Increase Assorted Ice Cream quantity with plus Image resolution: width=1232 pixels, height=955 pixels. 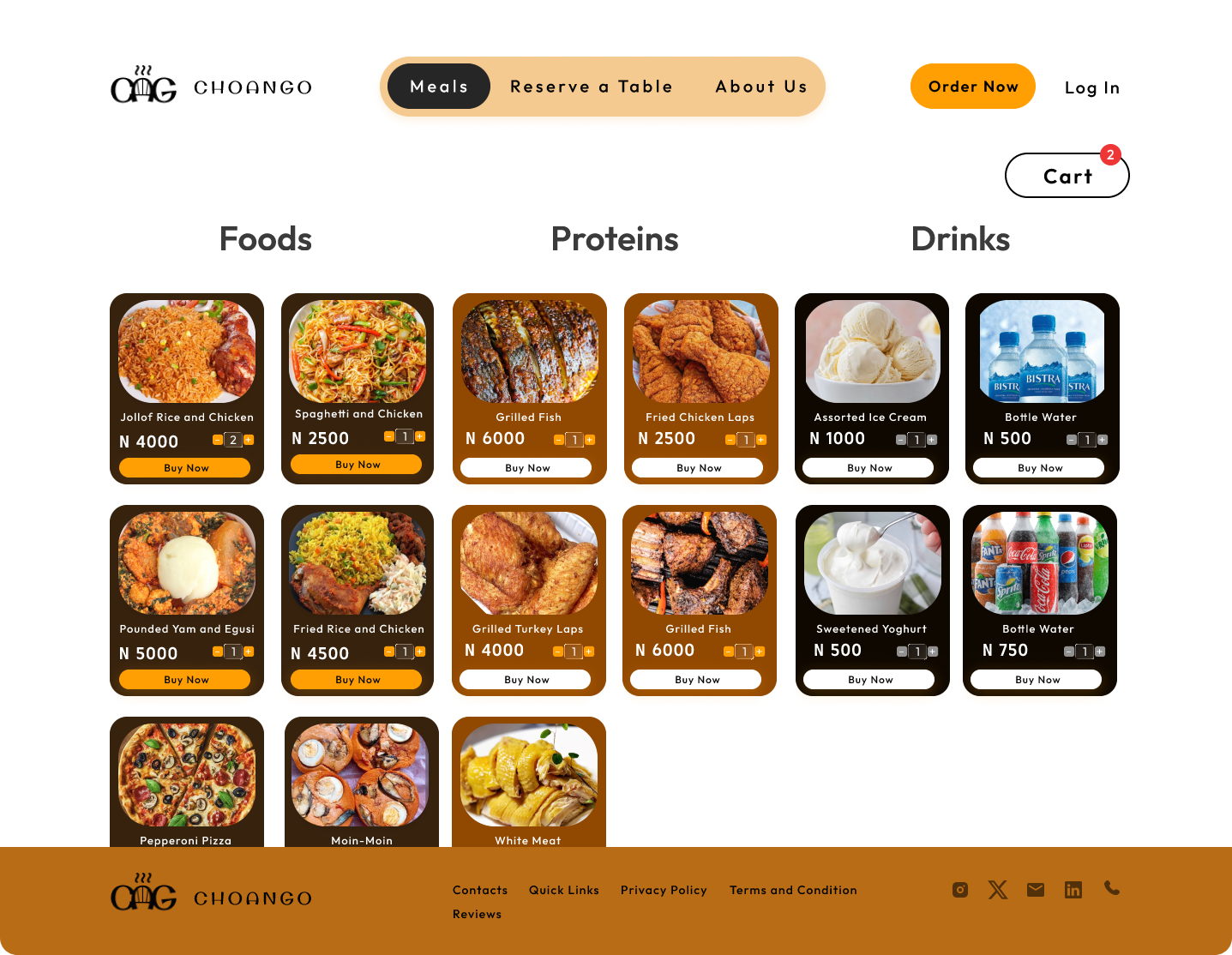pyautogui.click(x=932, y=440)
